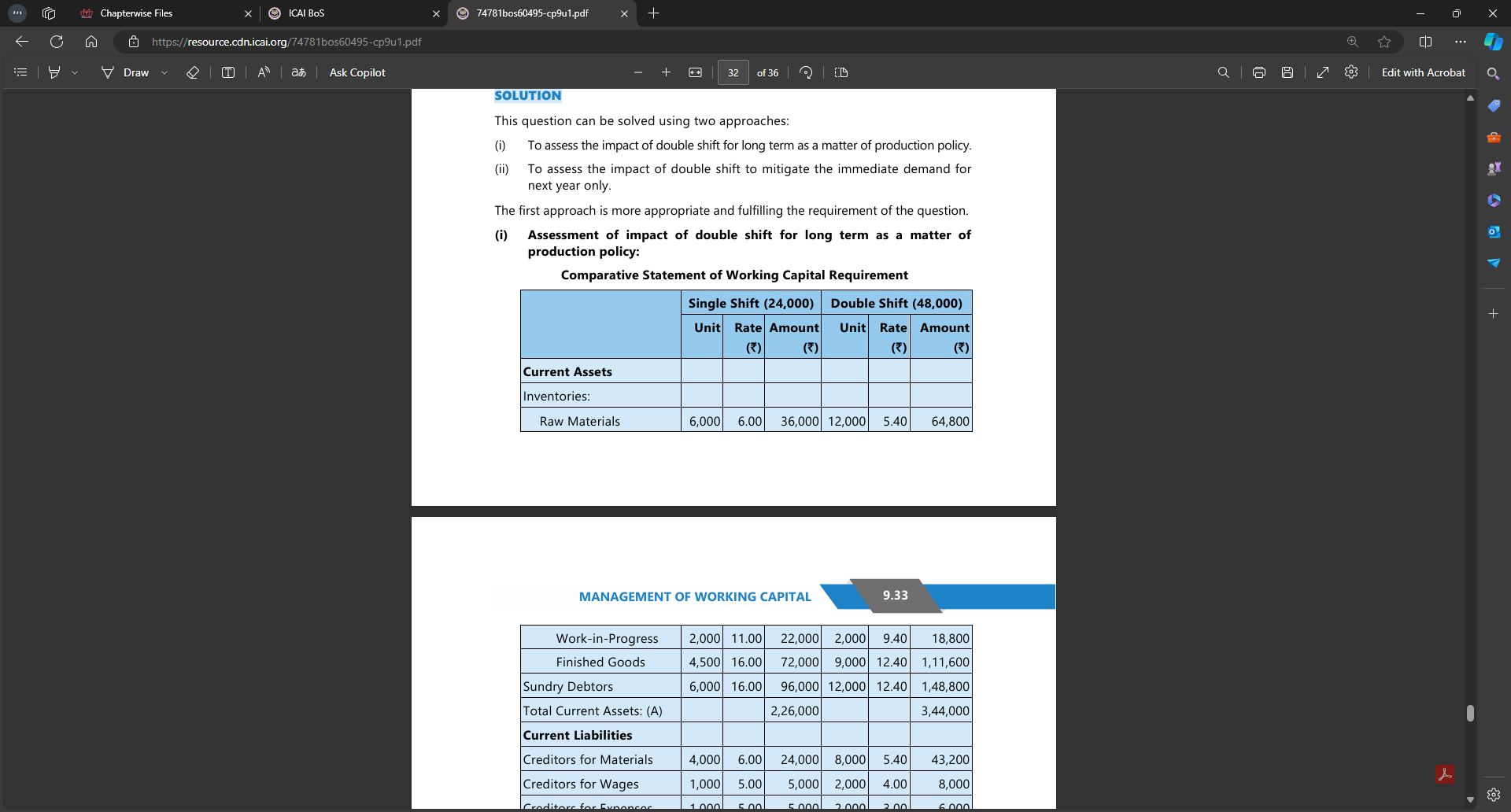1511x812 pixels.
Task: Toggle Fit to width view
Action: [696, 72]
